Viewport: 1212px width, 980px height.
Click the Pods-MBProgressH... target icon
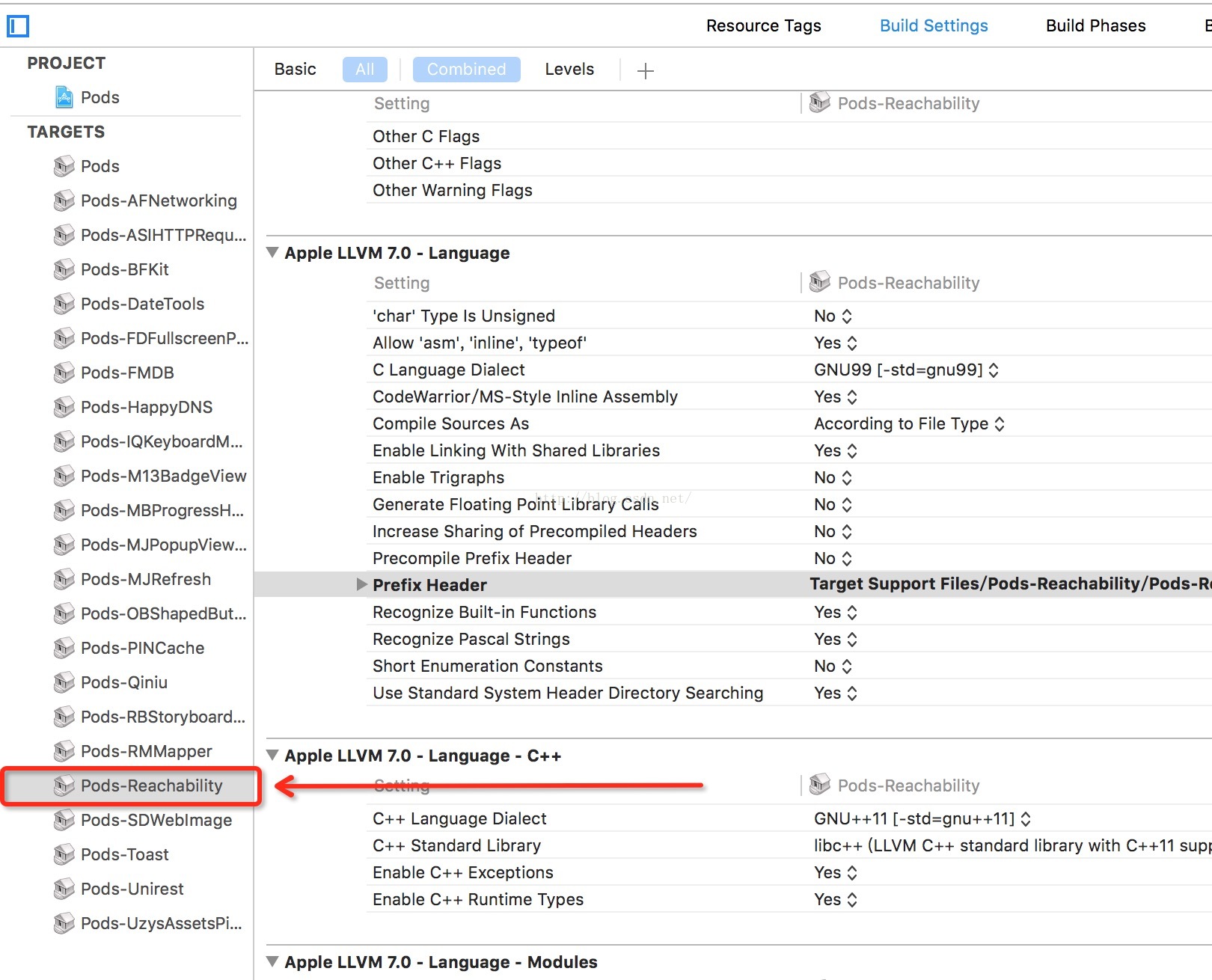64,510
